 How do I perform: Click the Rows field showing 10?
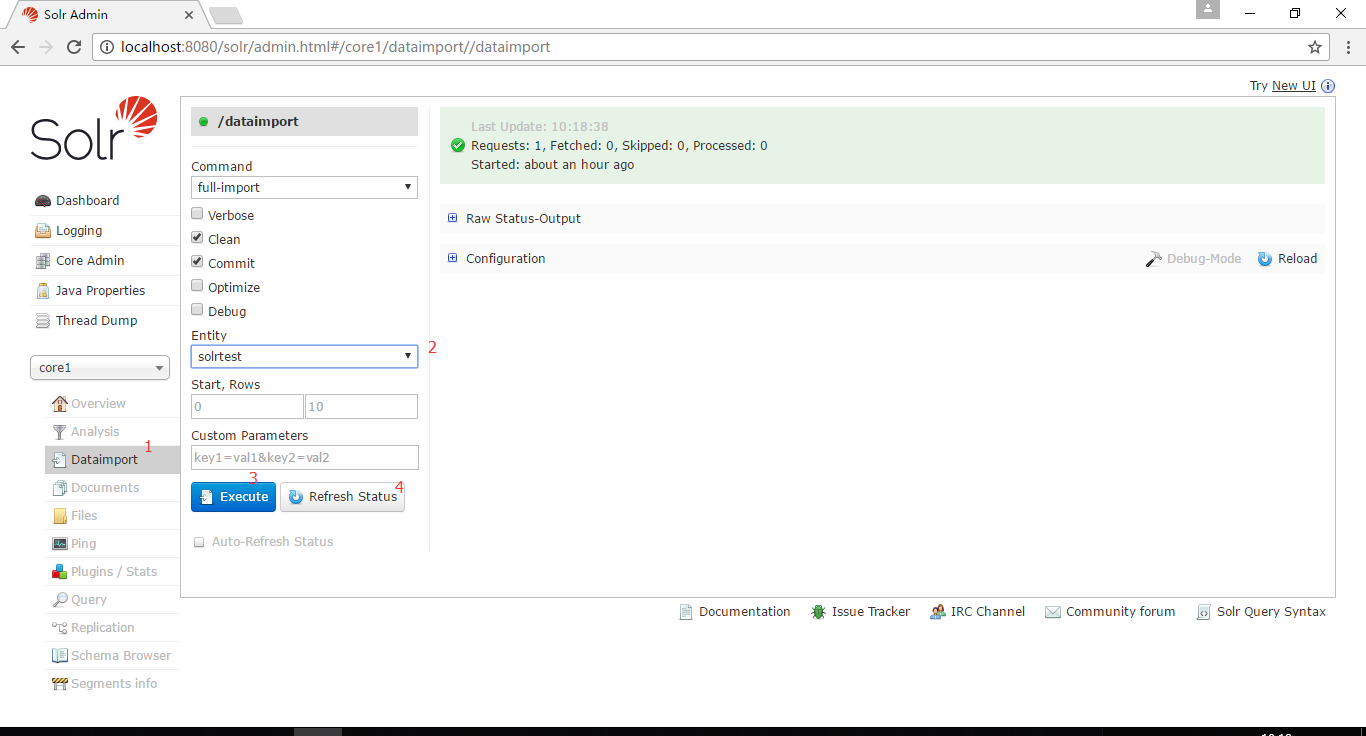(x=362, y=406)
